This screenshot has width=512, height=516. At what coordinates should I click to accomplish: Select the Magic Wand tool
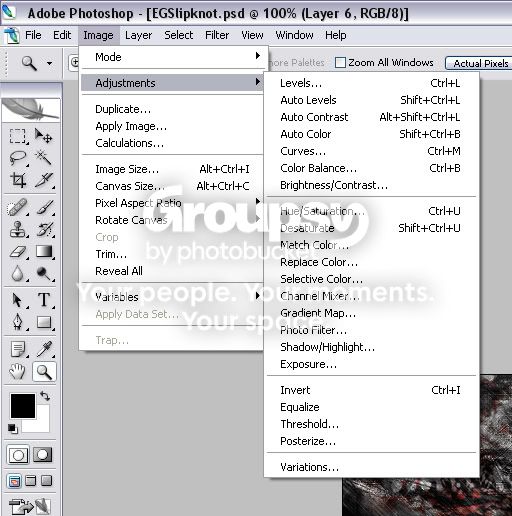click(44, 158)
